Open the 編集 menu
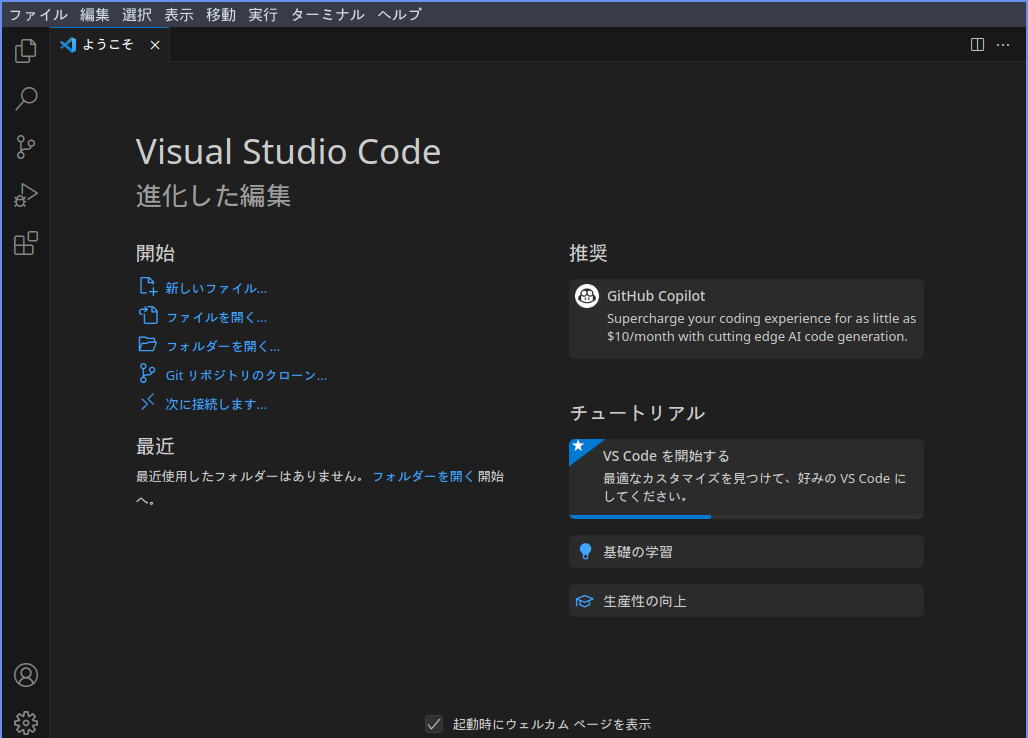The width and height of the screenshot is (1028, 738). tap(94, 14)
